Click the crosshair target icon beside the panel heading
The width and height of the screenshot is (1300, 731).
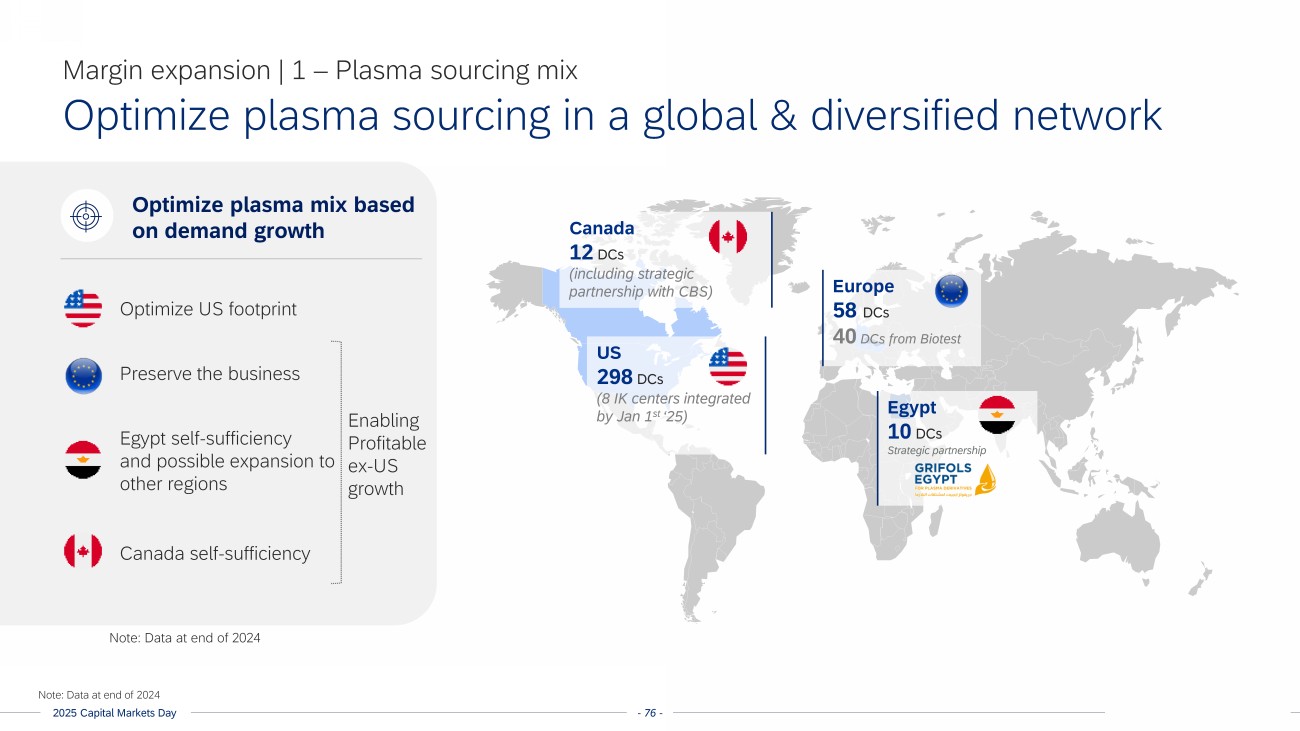coord(87,215)
